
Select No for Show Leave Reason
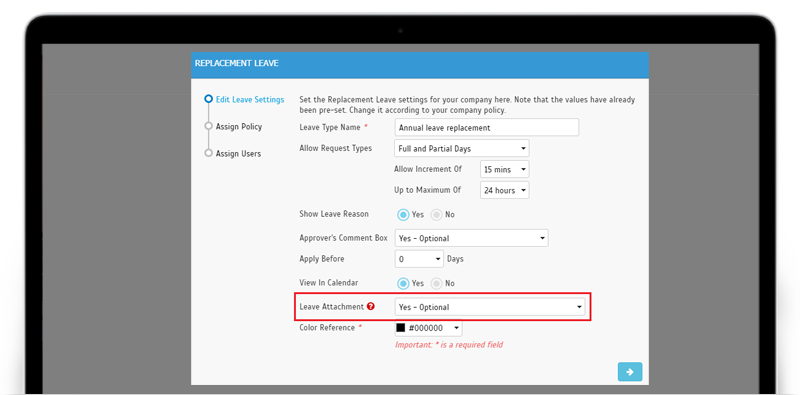tap(436, 215)
